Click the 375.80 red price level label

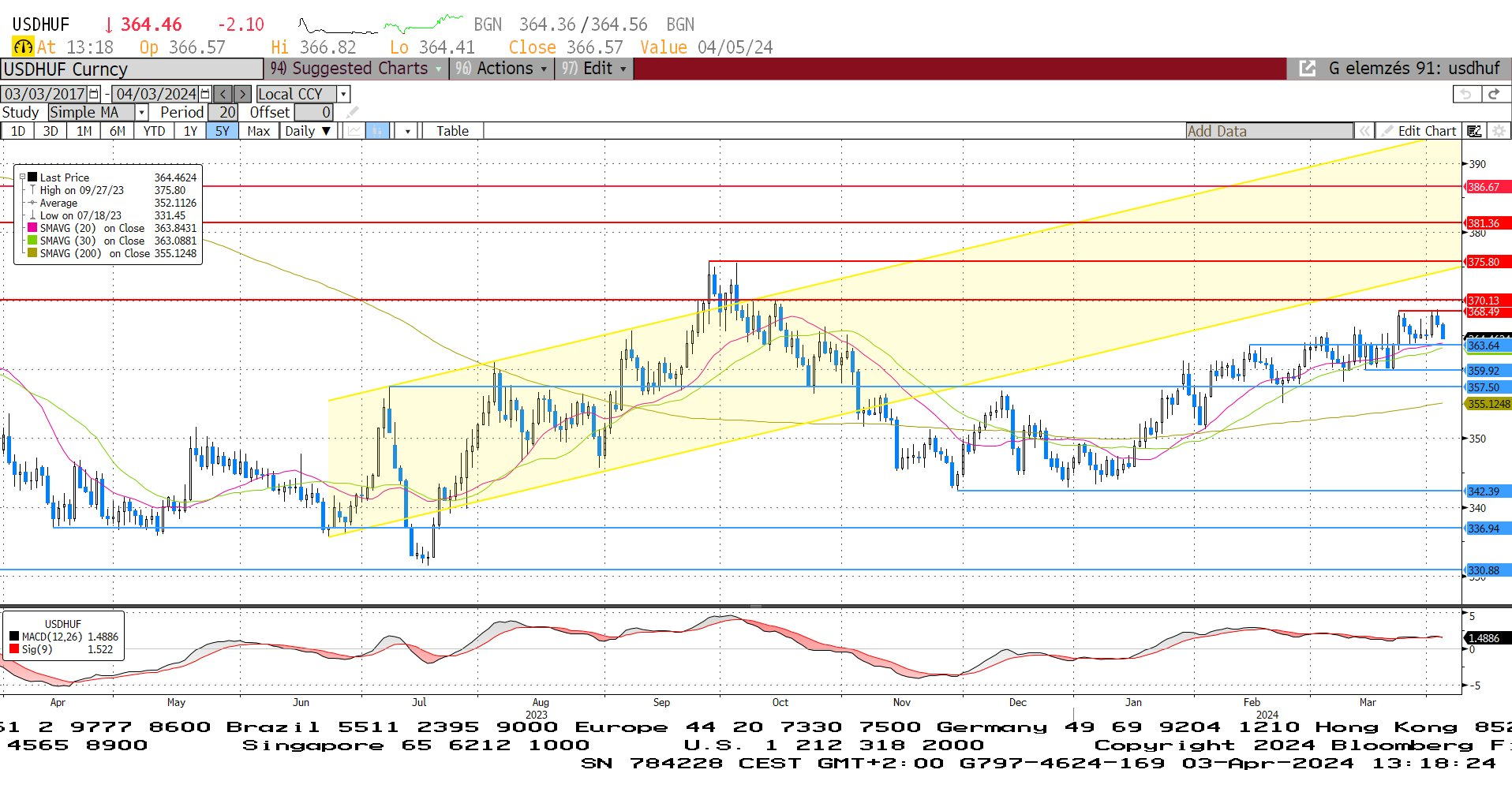point(1487,262)
